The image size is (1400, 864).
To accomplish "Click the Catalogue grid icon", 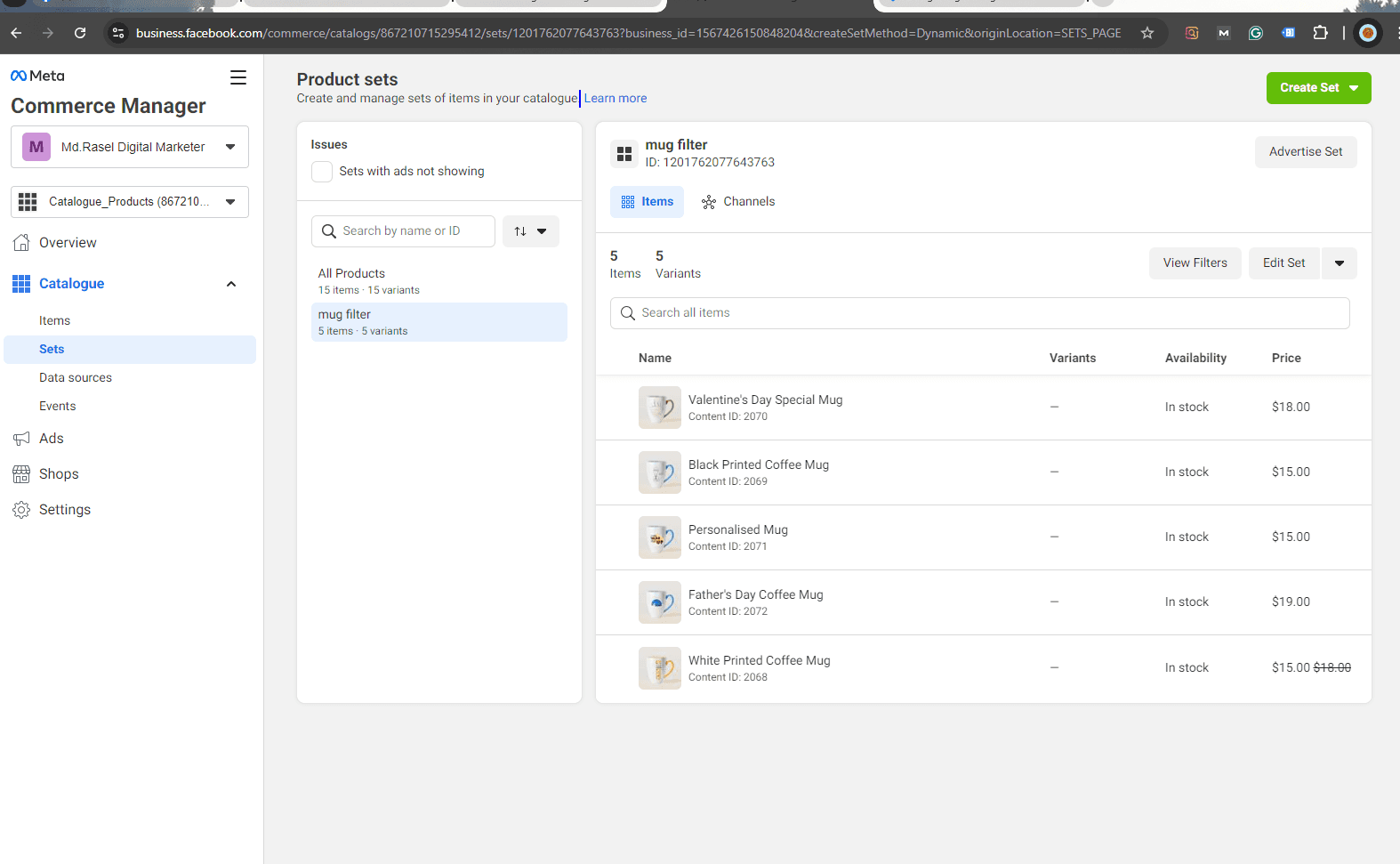I will click(x=21, y=283).
